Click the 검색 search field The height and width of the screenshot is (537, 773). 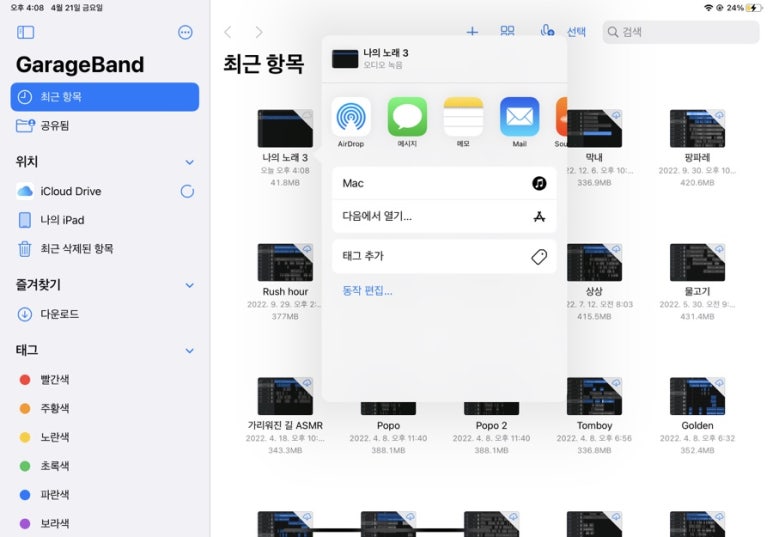(680, 32)
